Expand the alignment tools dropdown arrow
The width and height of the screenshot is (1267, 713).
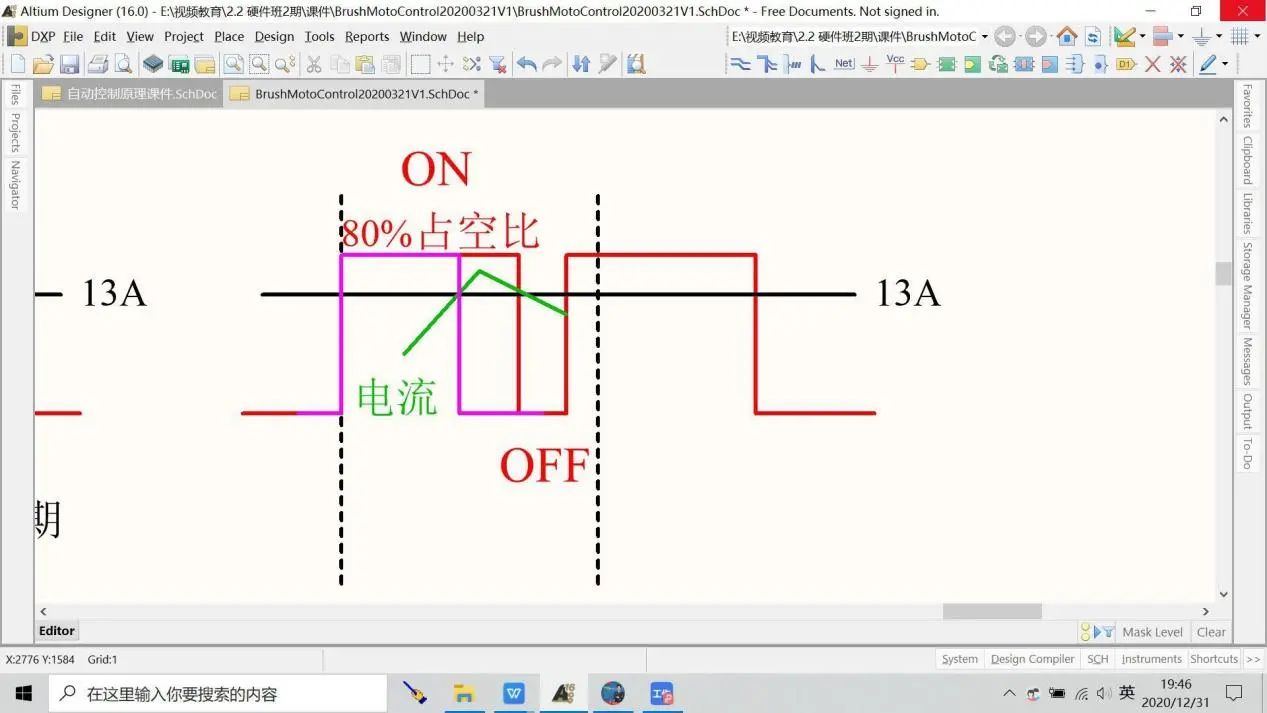[1181, 37]
